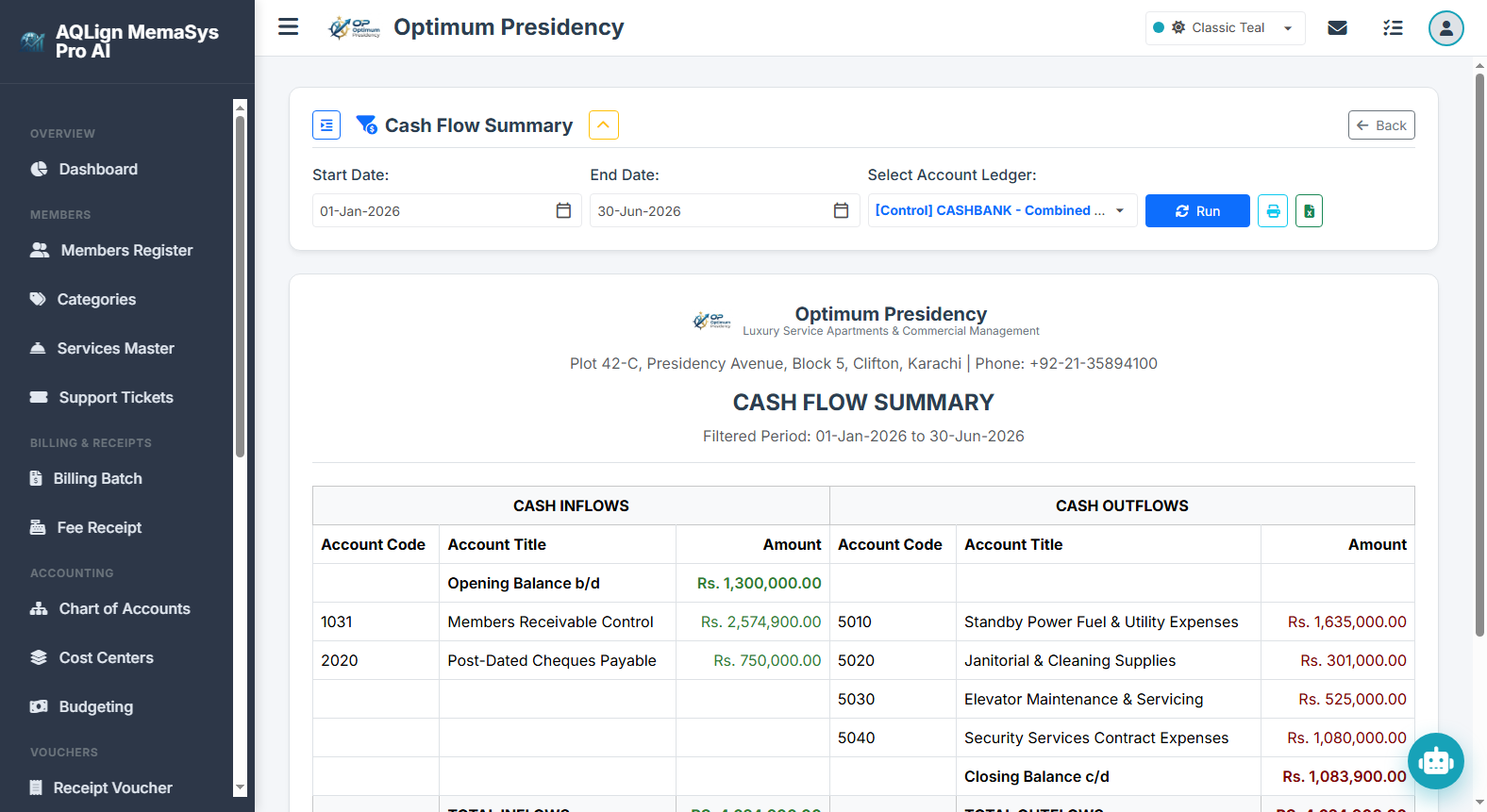Select the Opening Balance b/d label
1487x812 pixels.
coord(524,584)
